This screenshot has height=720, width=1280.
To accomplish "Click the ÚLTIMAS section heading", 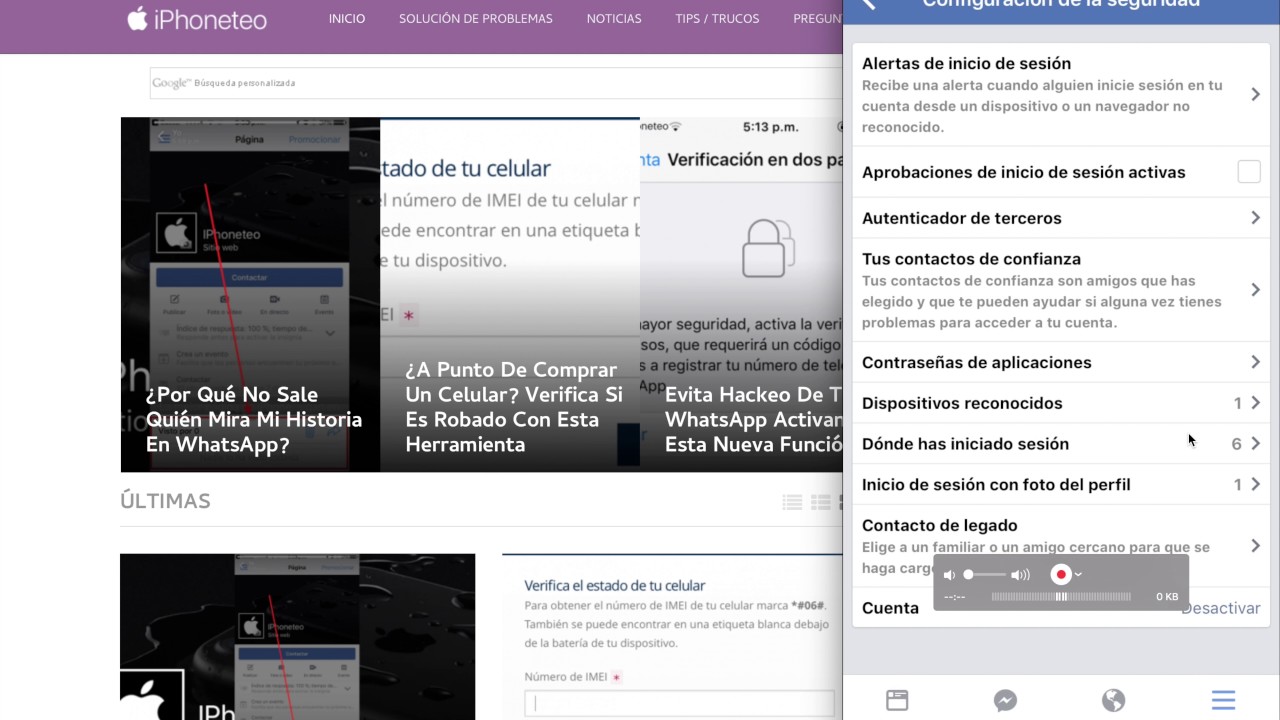I will [x=165, y=501].
